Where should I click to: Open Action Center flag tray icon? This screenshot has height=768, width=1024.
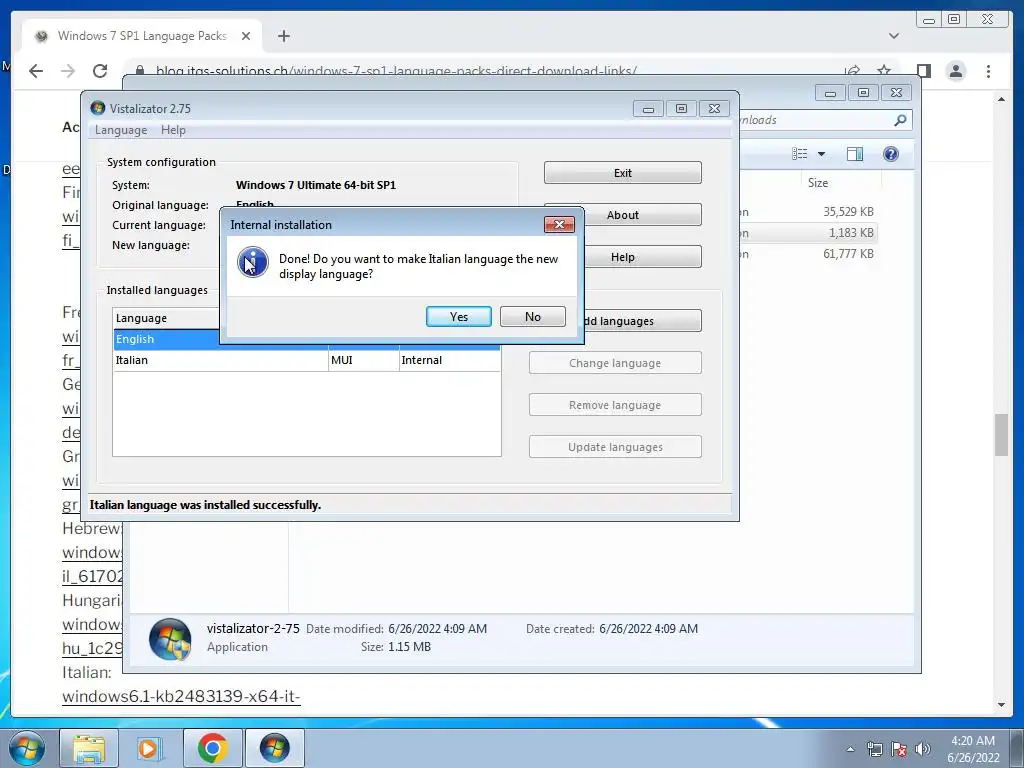(899, 749)
